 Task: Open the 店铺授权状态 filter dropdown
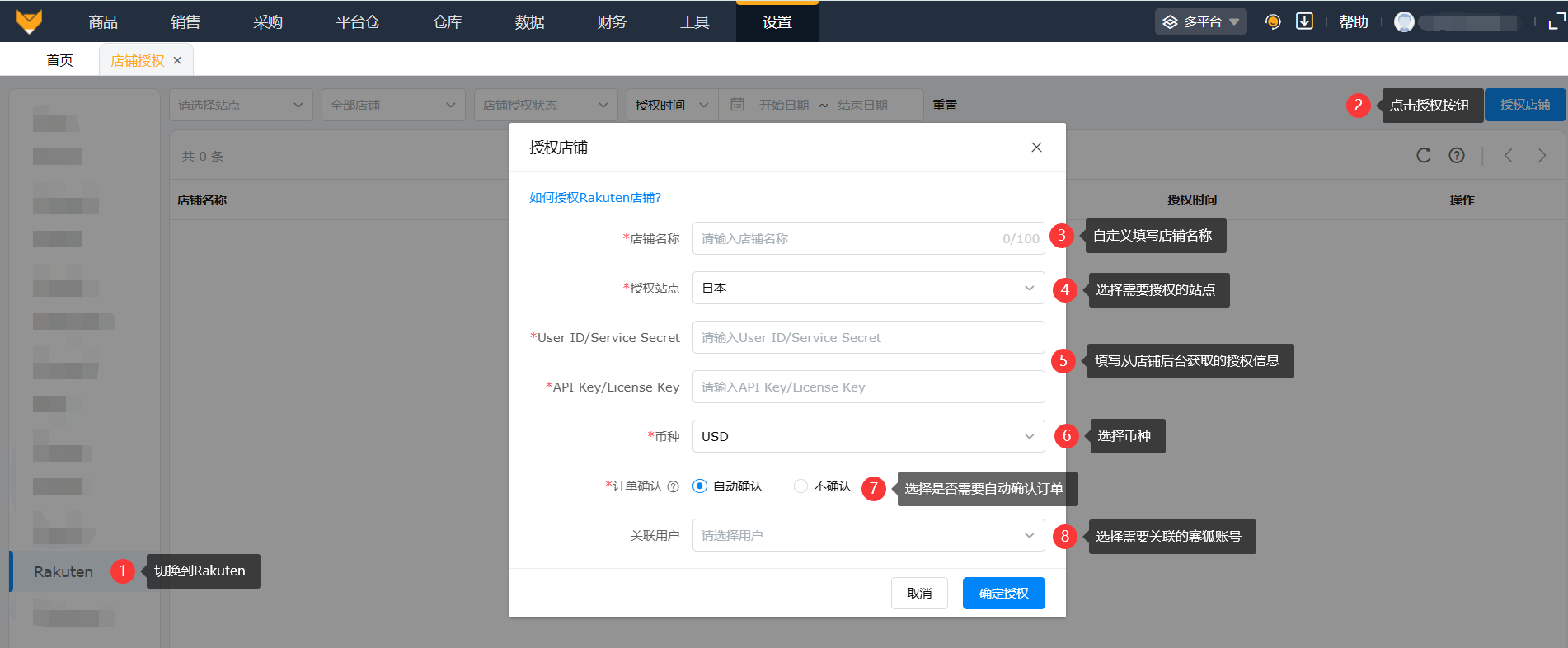pyautogui.click(x=546, y=105)
